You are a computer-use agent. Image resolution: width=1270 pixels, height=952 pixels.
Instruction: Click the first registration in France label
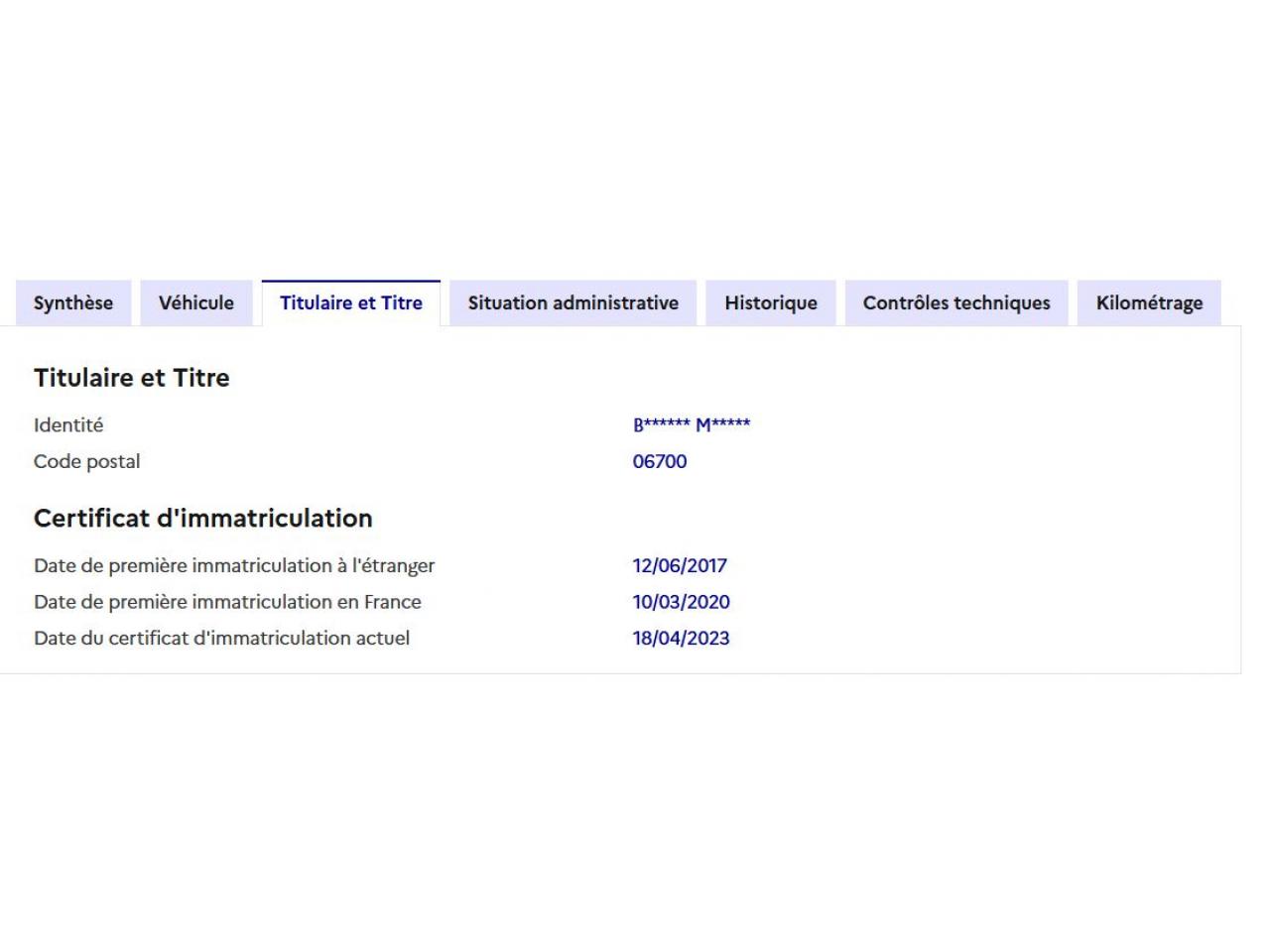(x=227, y=602)
